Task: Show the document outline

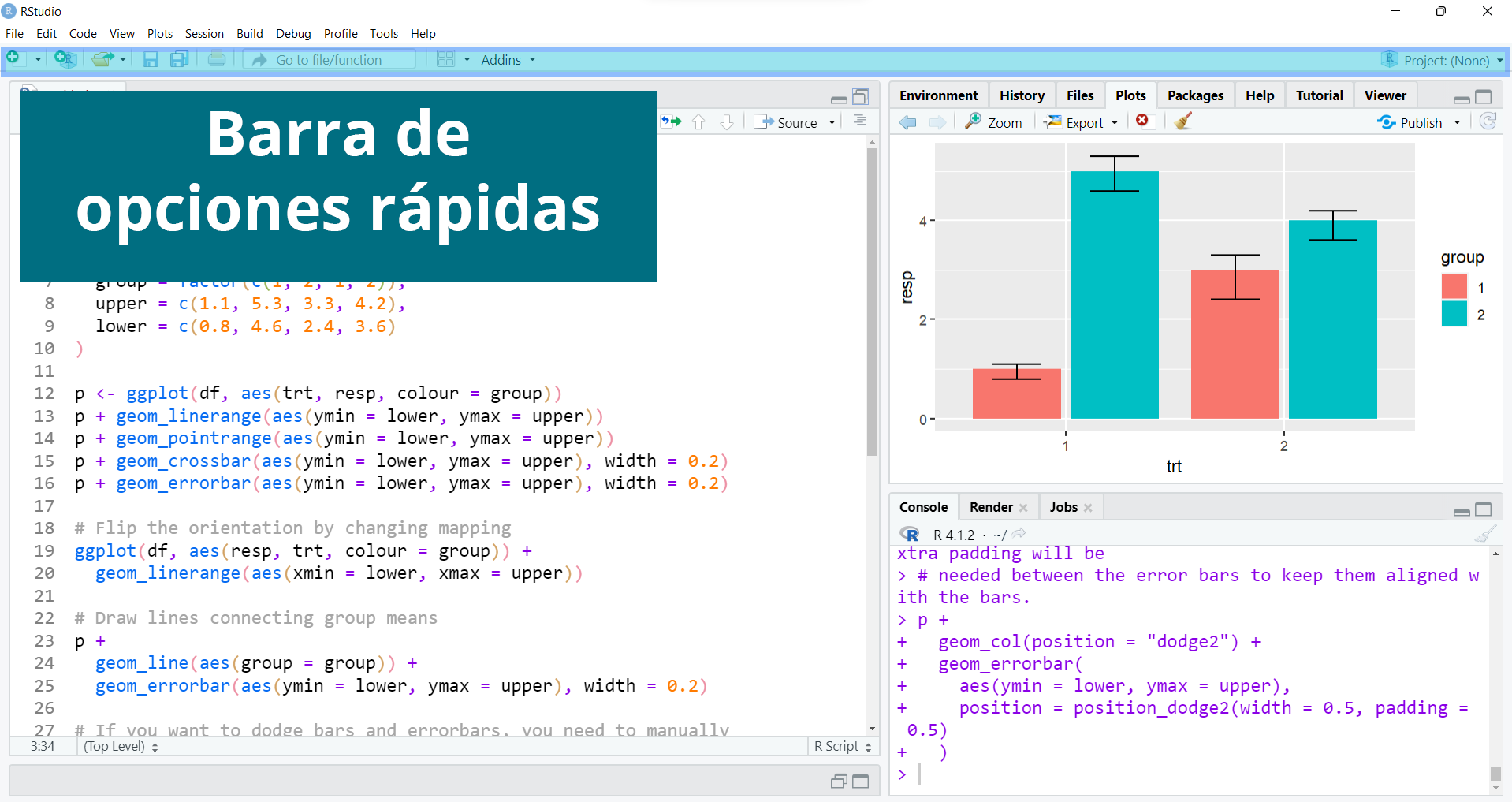Action: [x=860, y=121]
